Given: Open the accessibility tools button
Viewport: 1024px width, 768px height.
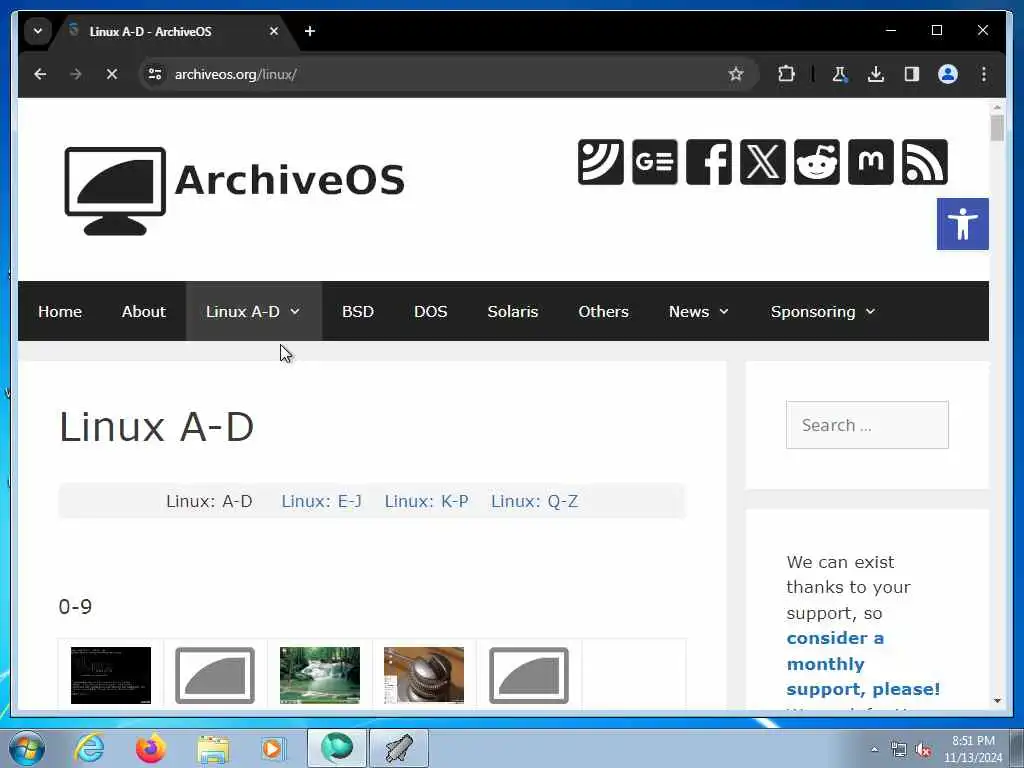Looking at the screenshot, I should [x=963, y=224].
